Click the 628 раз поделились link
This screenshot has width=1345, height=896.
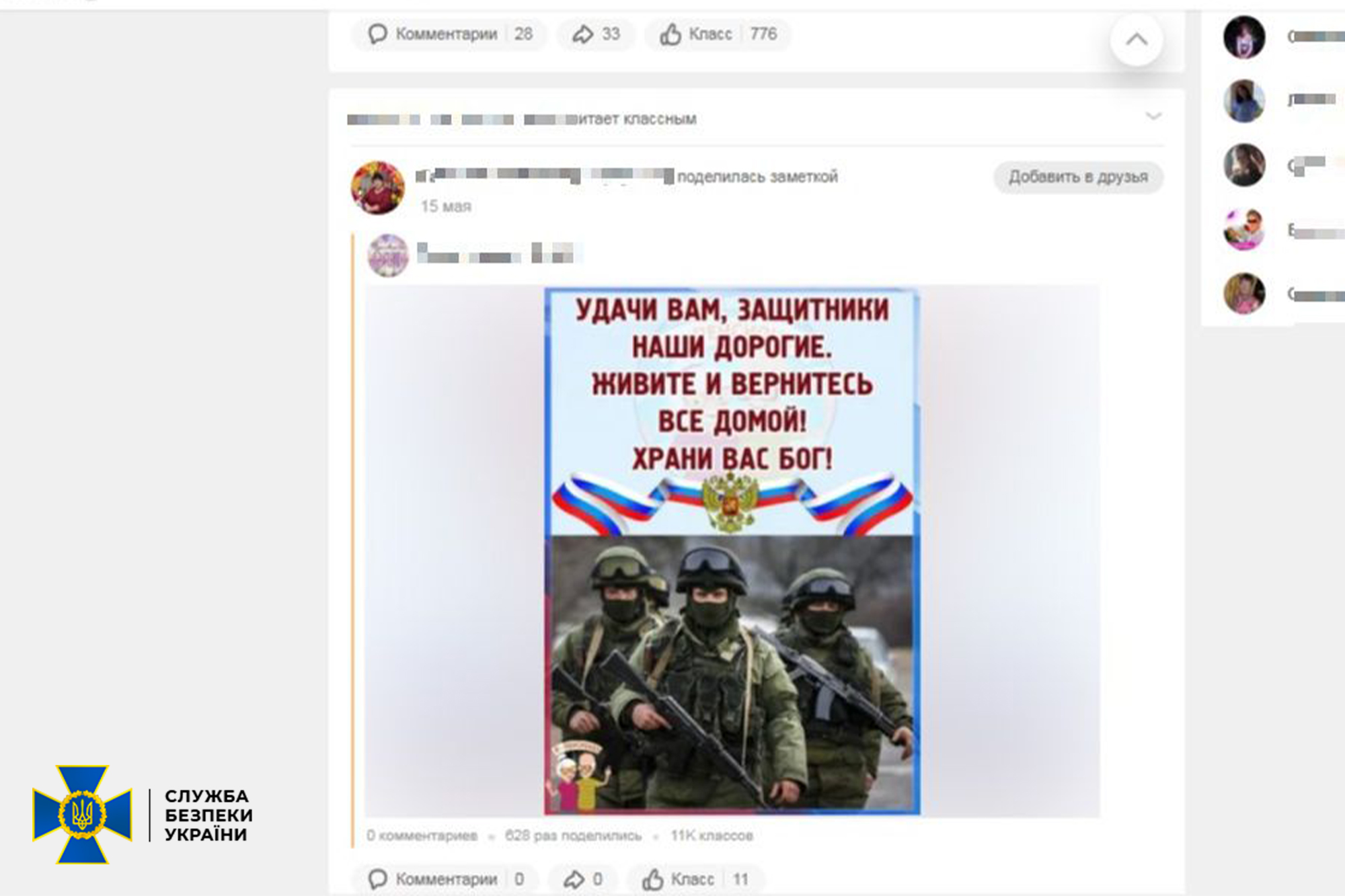click(x=573, y=836)
